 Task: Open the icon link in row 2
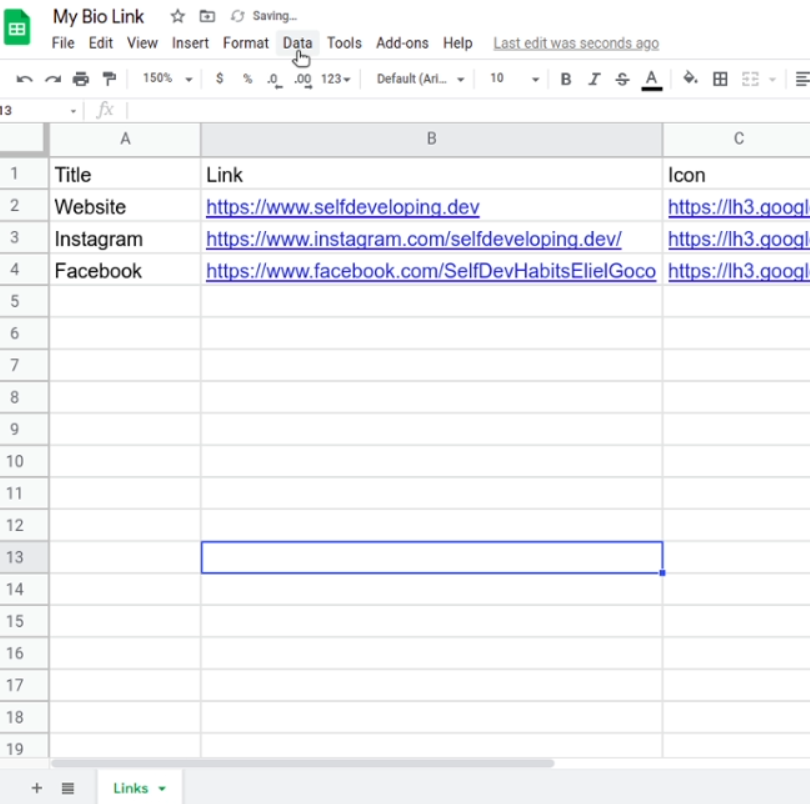click(x=739, y=207)
